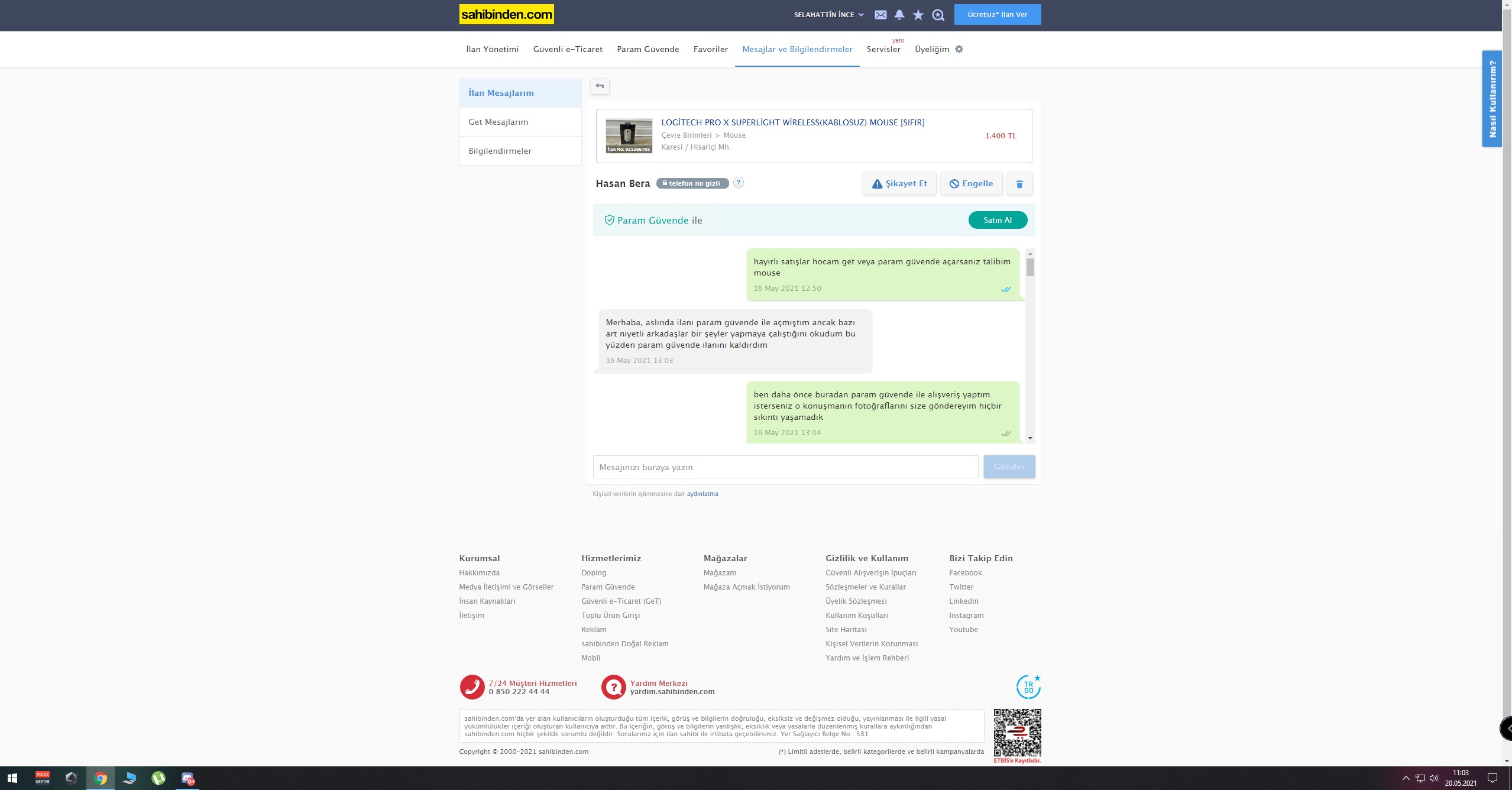Open the envelope messages icon in header
This screenshot has width=1512, height=790.
[x=880, y=15]
